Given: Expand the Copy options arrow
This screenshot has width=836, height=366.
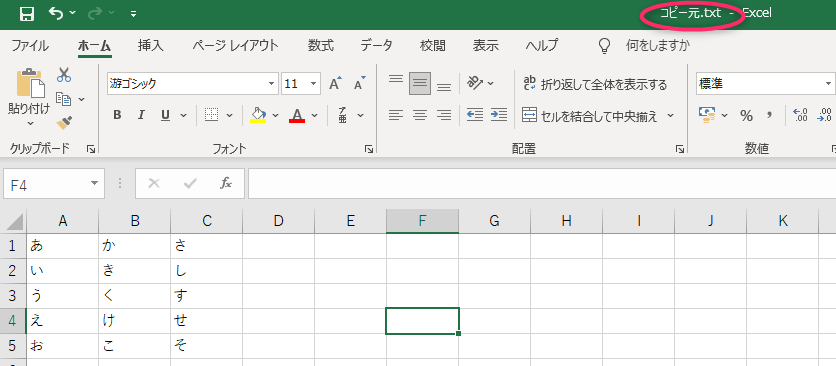Looking at the screenshot, I should click(x=82, y=99).
